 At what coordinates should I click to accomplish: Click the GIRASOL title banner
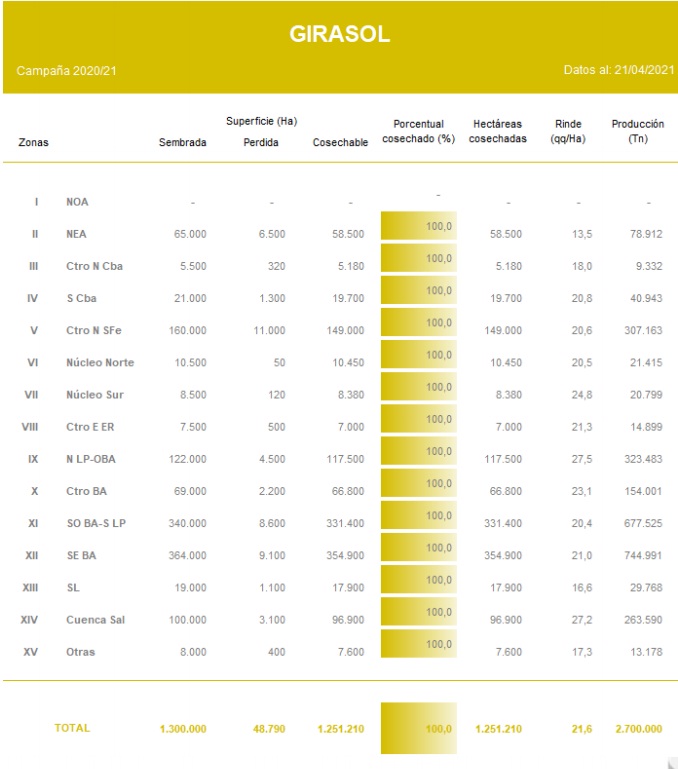339,35
